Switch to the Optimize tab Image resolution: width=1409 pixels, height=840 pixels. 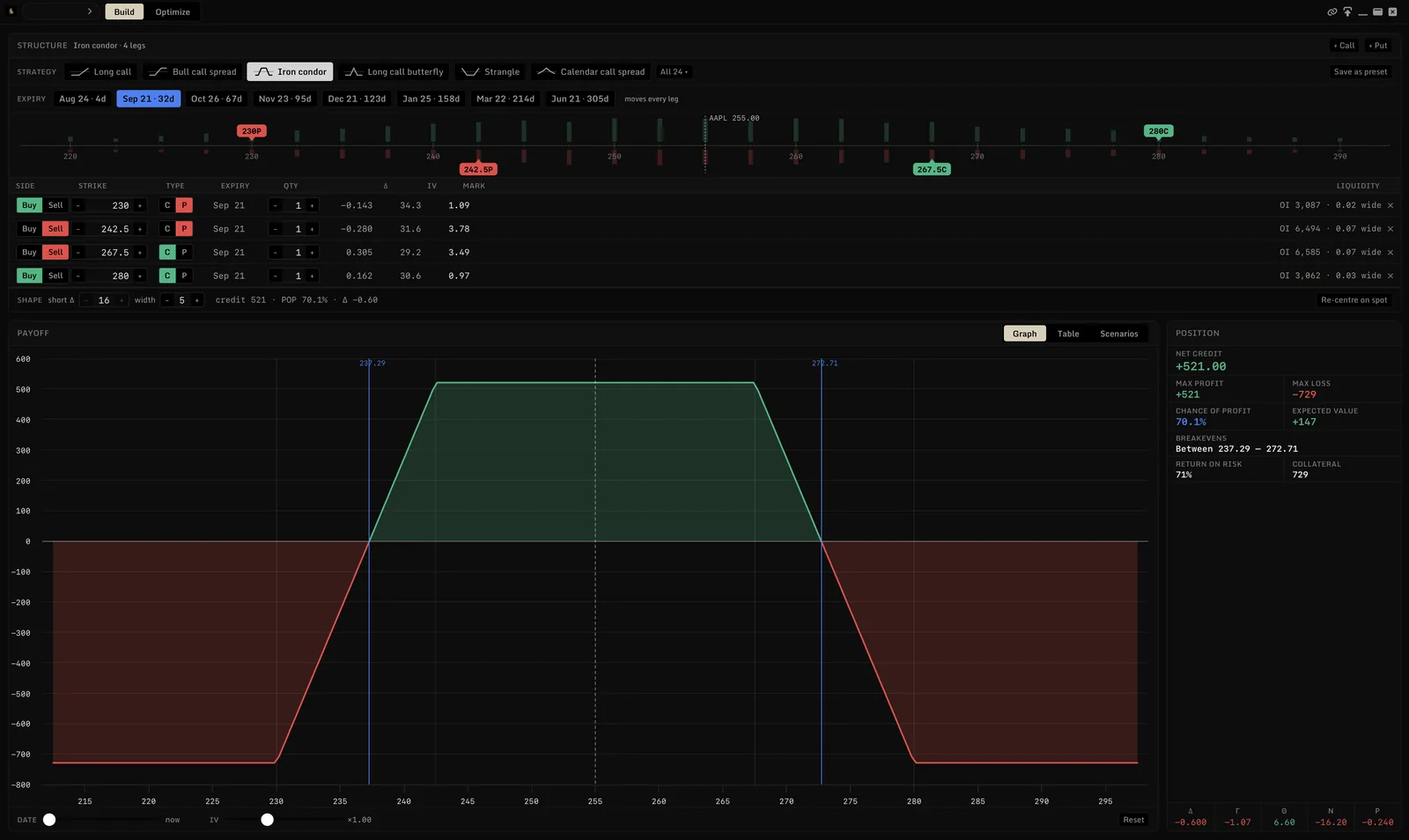(173, 11)
